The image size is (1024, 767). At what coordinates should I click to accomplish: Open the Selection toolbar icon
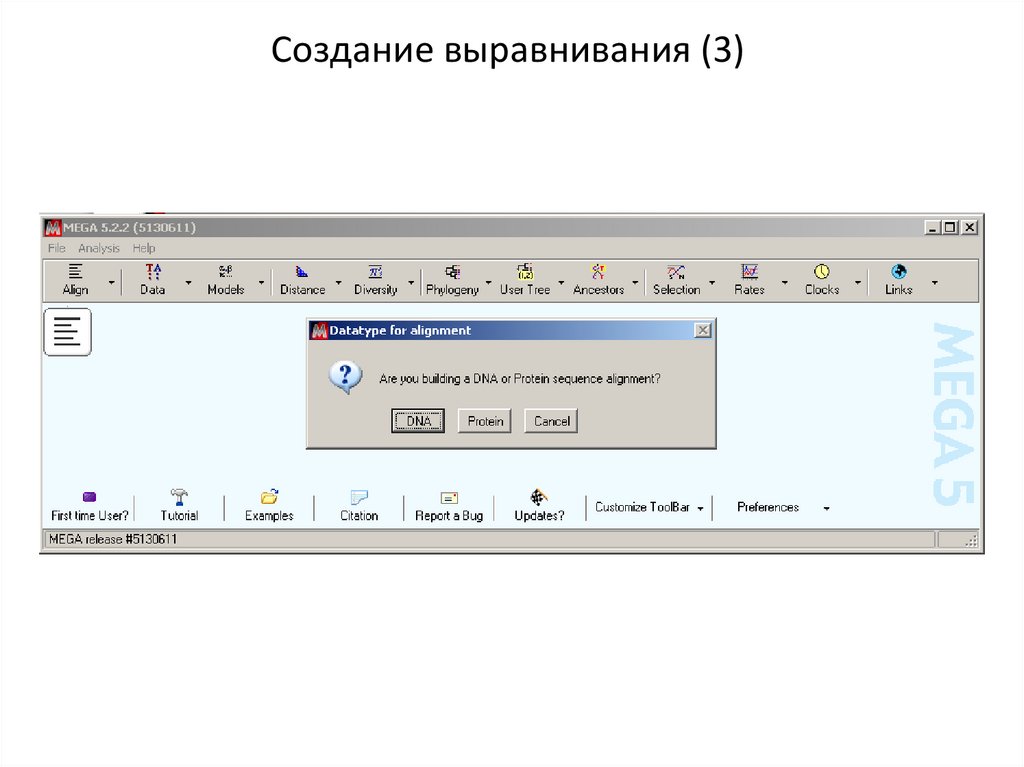(677, 280)
